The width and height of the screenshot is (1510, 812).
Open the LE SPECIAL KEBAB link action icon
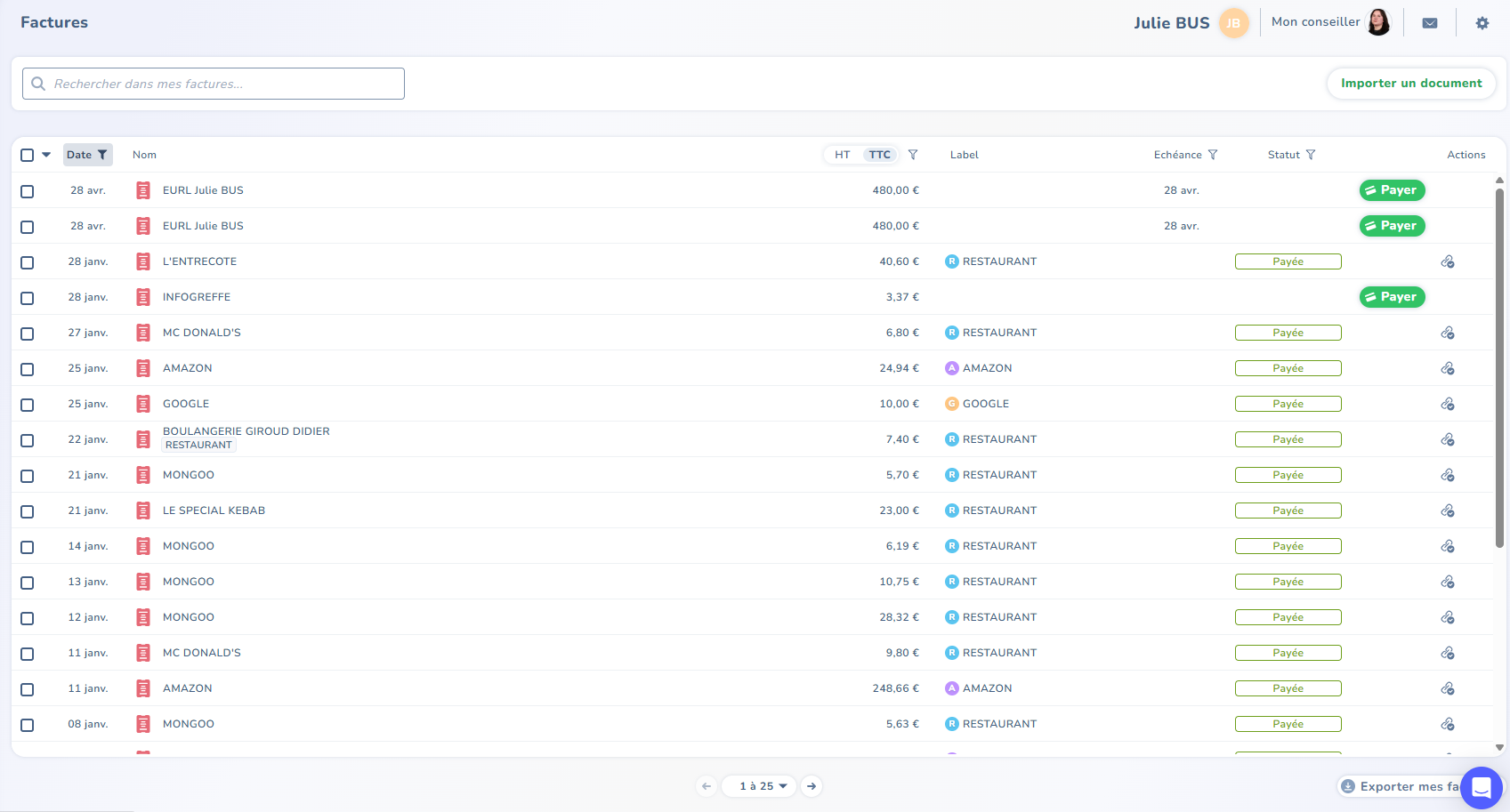pos(1448,511)
